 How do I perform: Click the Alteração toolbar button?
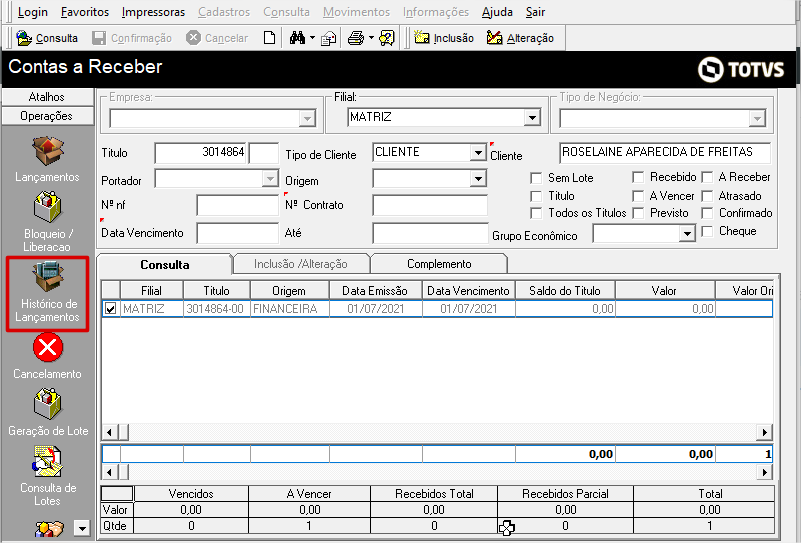click(x=520, y=38)
